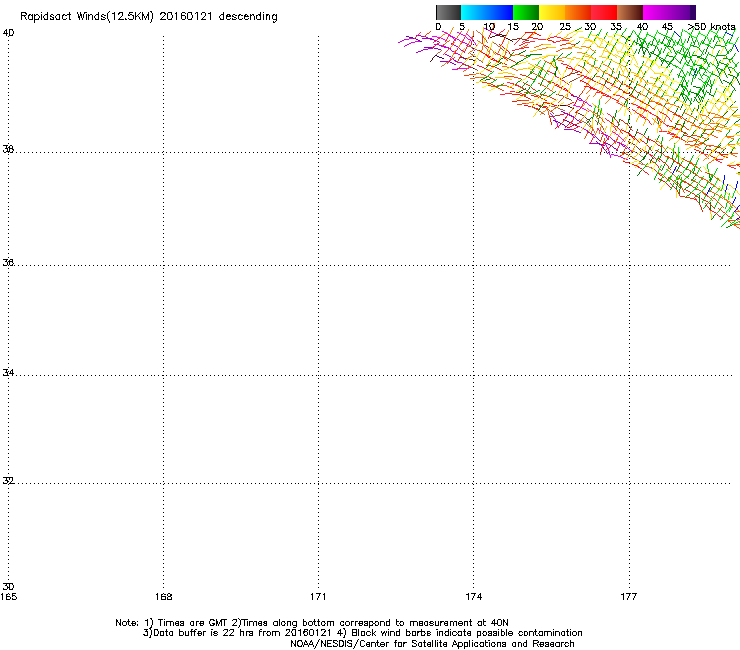This screenshot has height=650, width=740.
Task: Click the green 15-20 knots color segment
Action: [526, 12]
